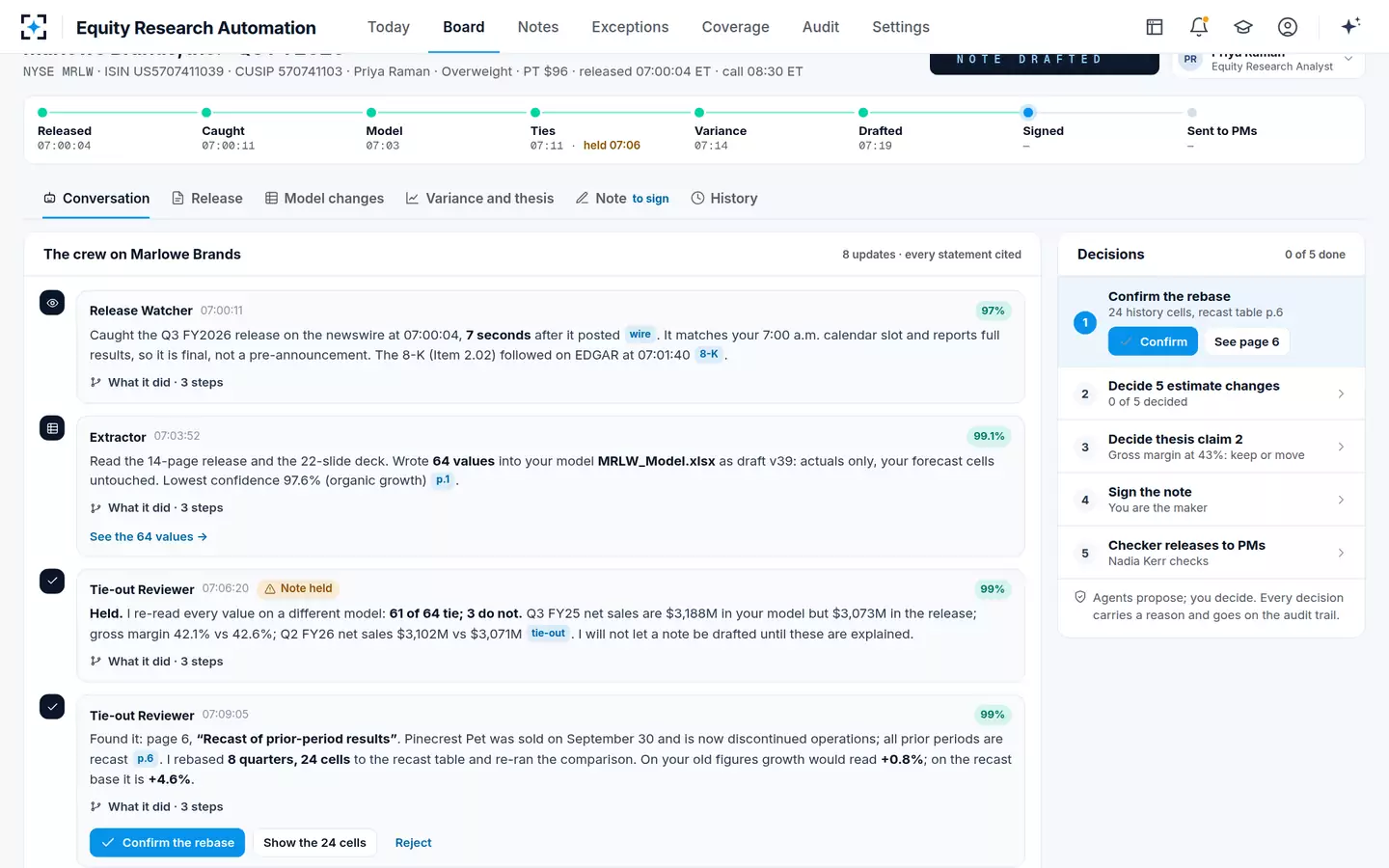The image size is (1389, 868).
Task: Open the Exceptions menu
Action: (630, 27)
